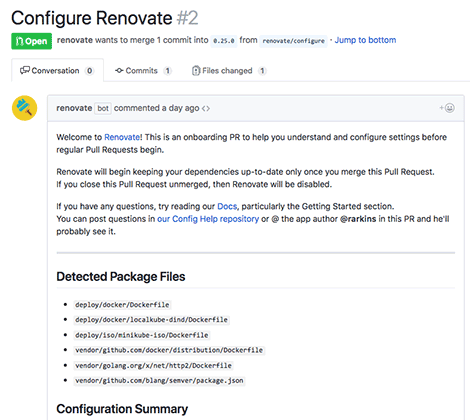470x420 pixels.
Task: Click the renovate commenter name in the comment header
Action: coord(74,108)
